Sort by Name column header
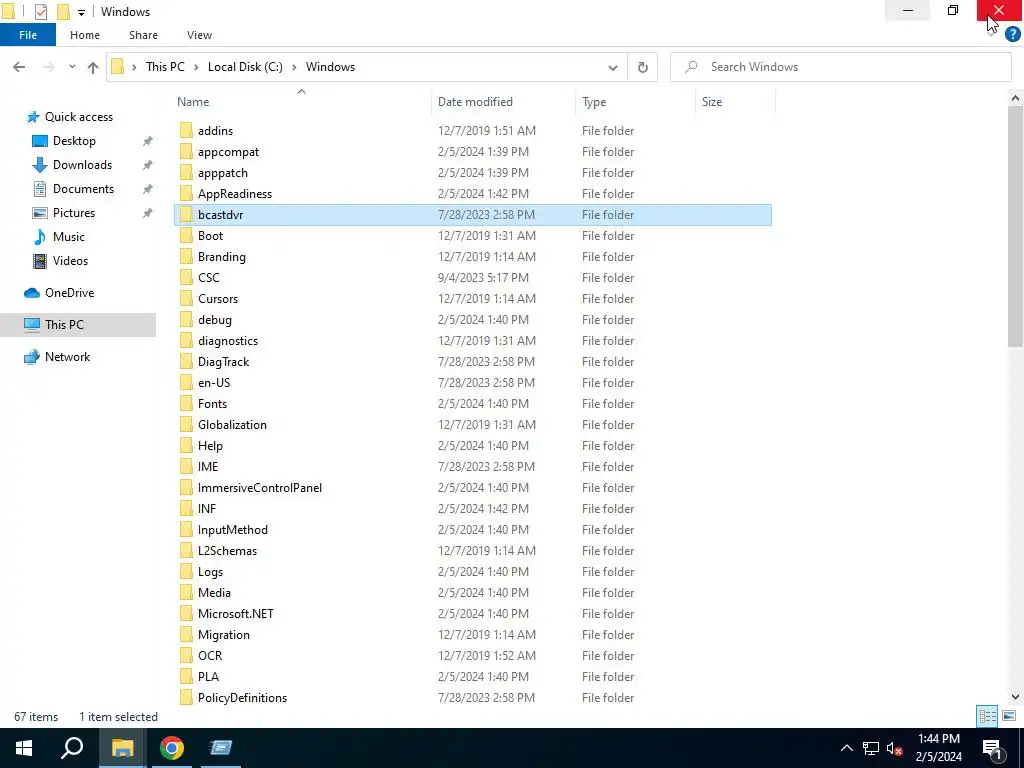 click(x=193, y=101)
